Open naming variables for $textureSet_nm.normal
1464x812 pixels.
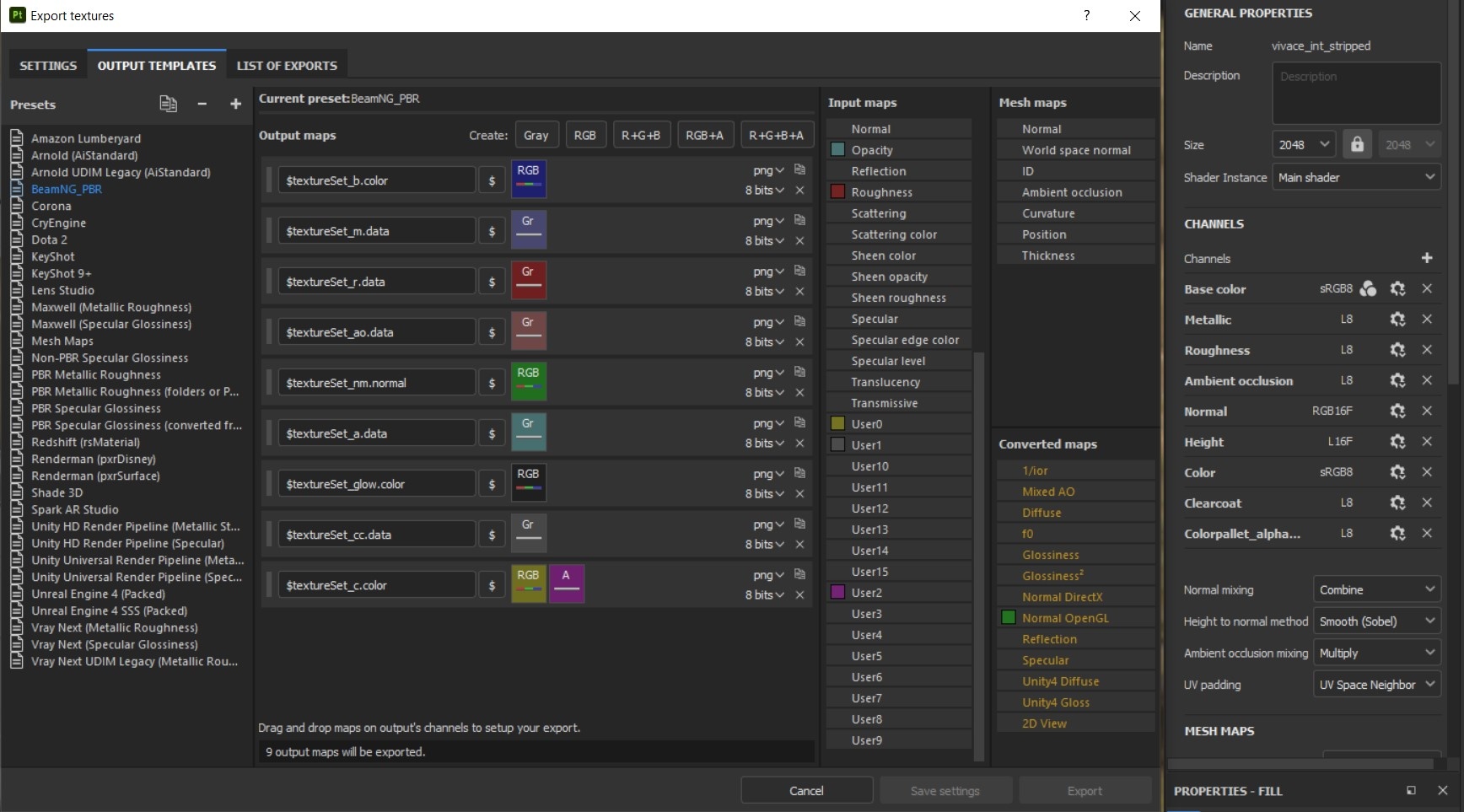coord(492,383)
